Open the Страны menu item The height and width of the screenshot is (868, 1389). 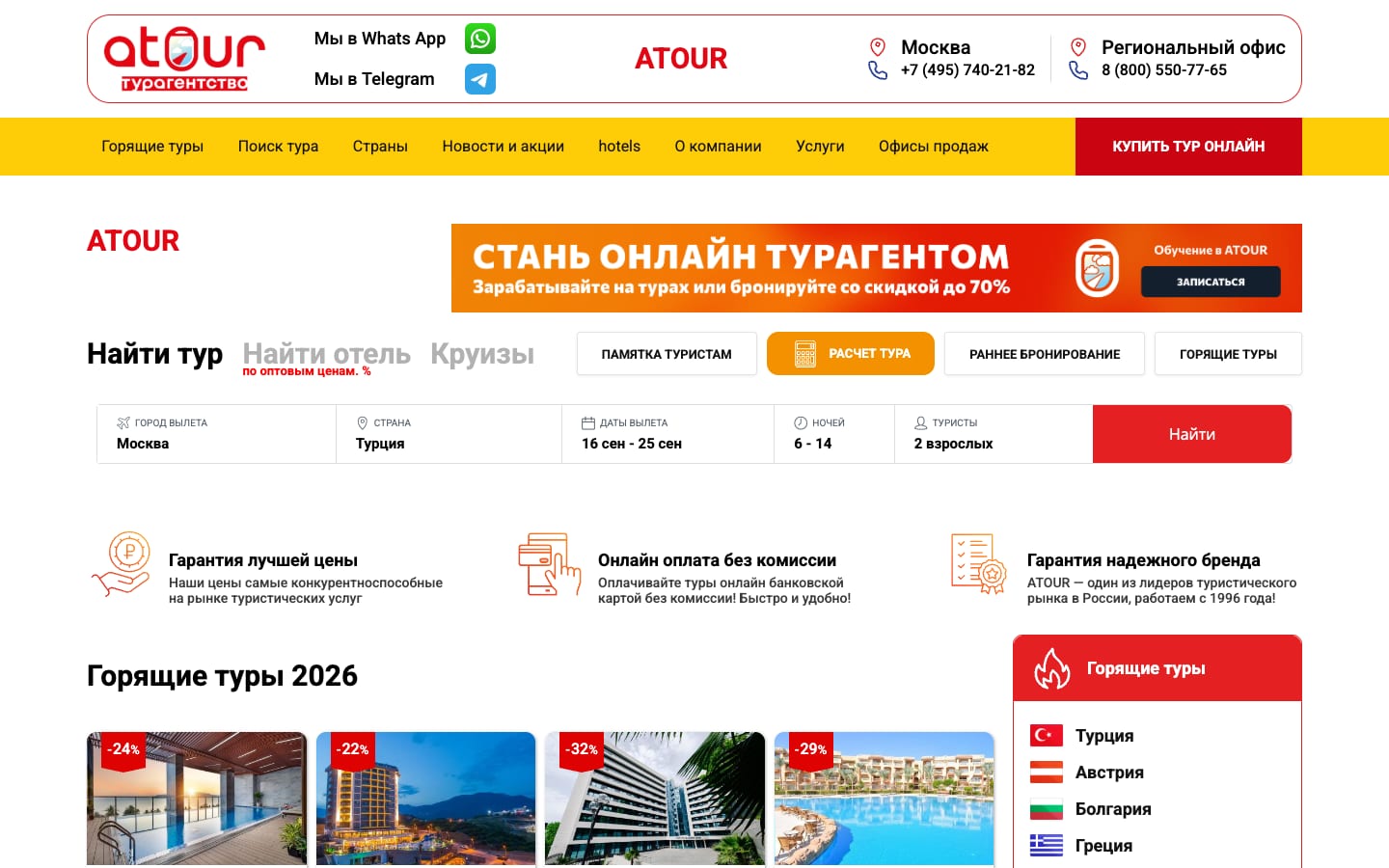380,147
